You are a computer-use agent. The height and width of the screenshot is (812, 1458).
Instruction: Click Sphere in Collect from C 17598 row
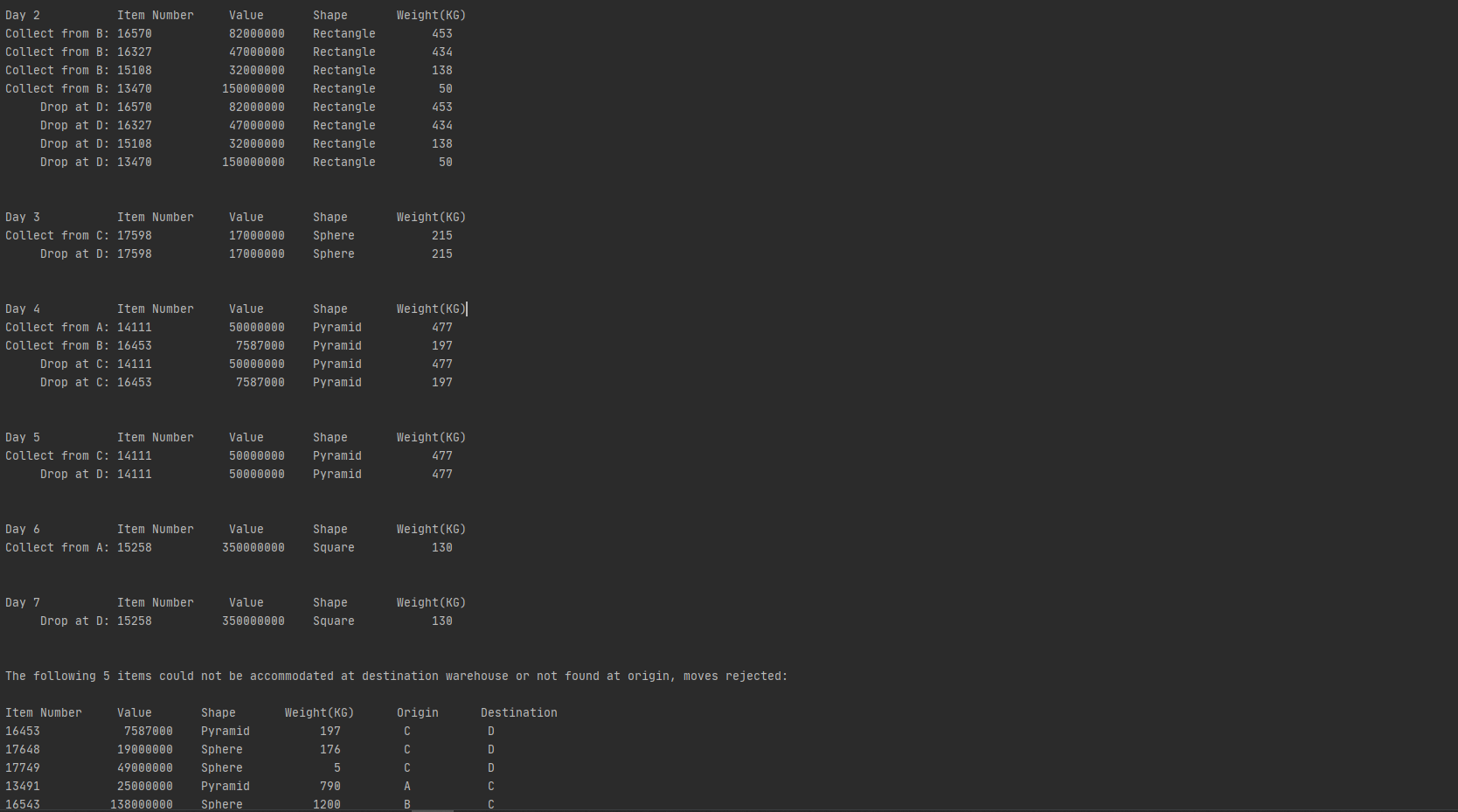click(334, 235)
